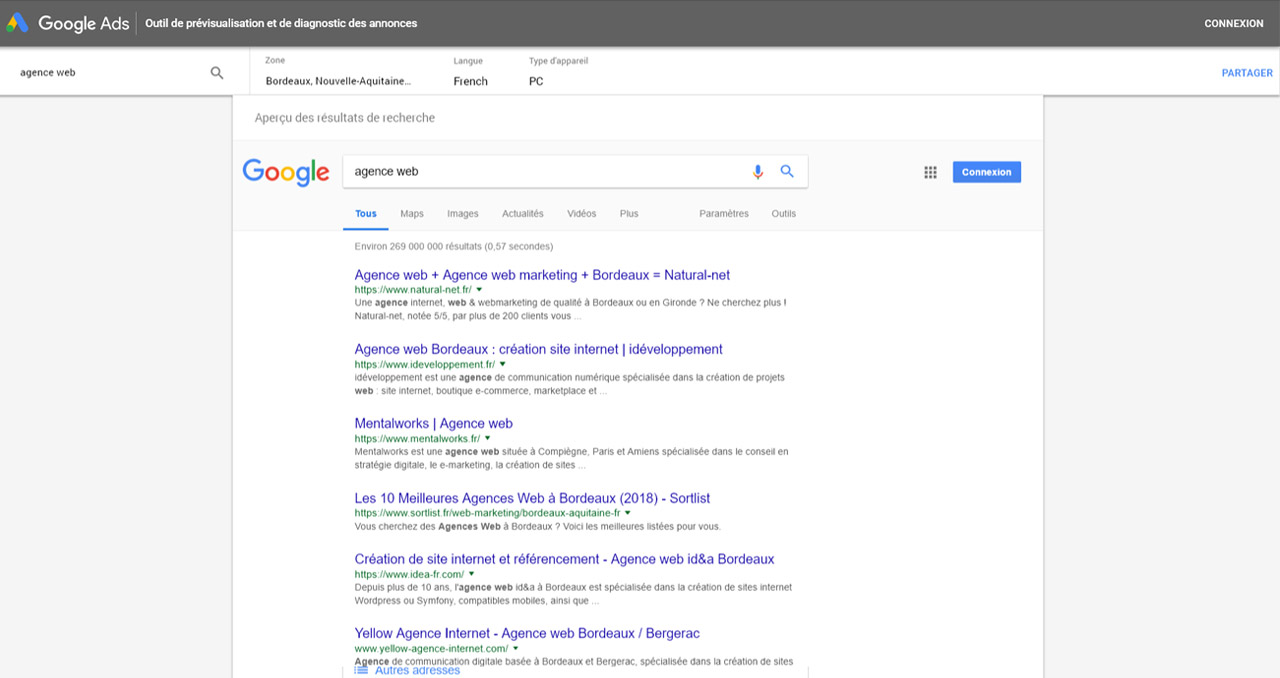Open Paramètres in search options
The image size is (1280, 678).
(x=724, y=213)
